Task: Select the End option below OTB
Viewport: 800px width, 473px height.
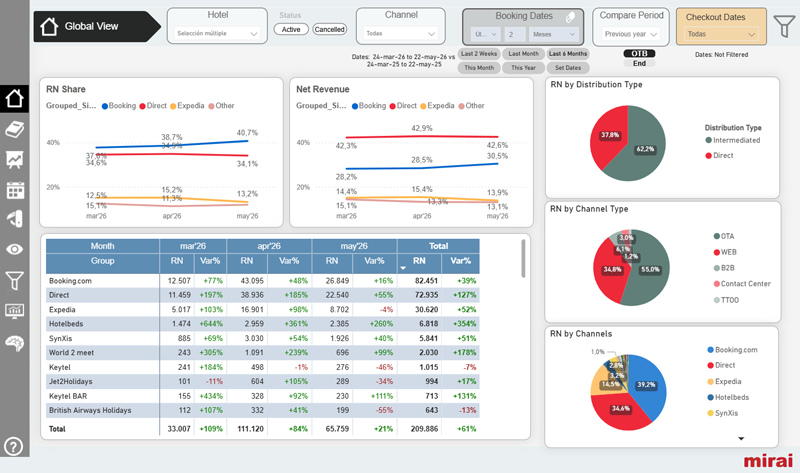Action: click(x=639, y=63)
